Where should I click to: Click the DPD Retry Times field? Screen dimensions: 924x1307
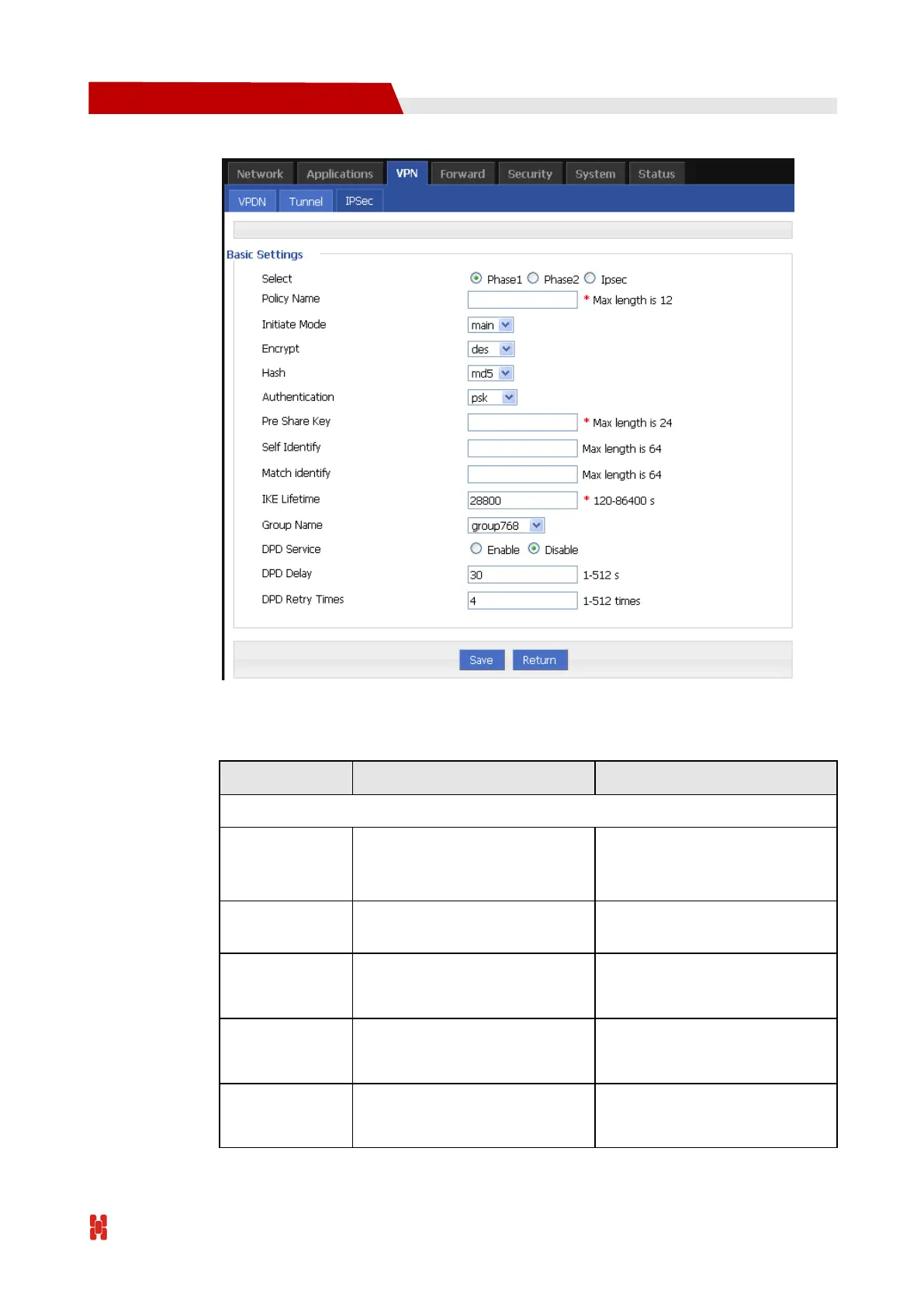click(523, 600)
